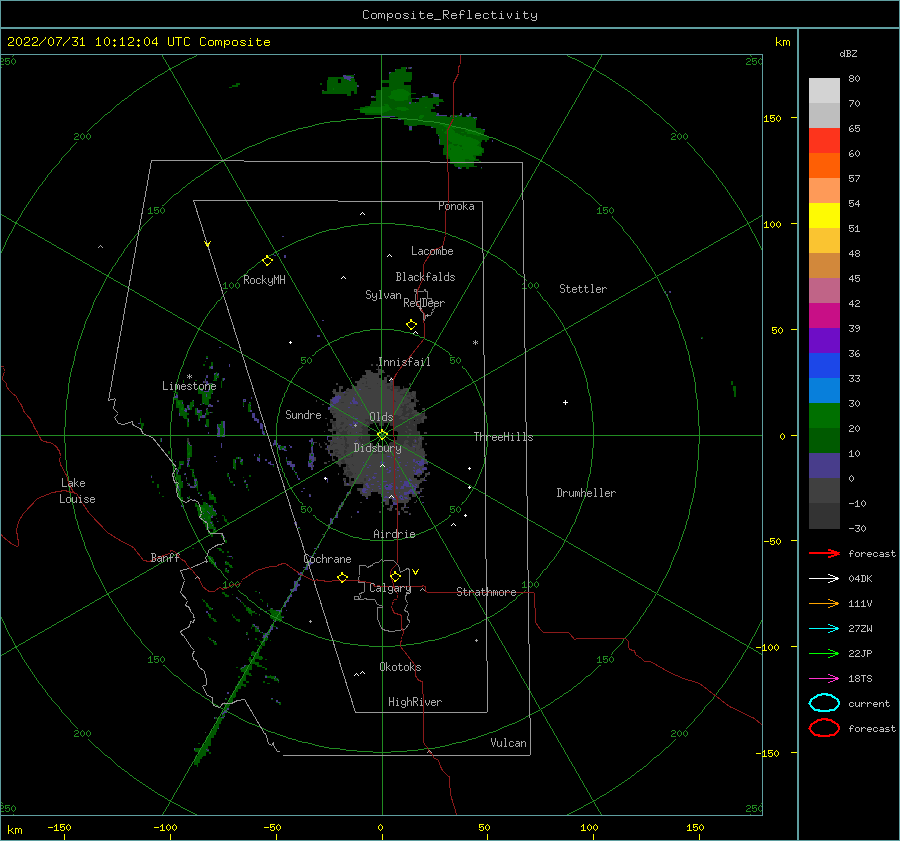
Task: Click the asterisk marker east of Innisfail
Action: coord(475,343)
